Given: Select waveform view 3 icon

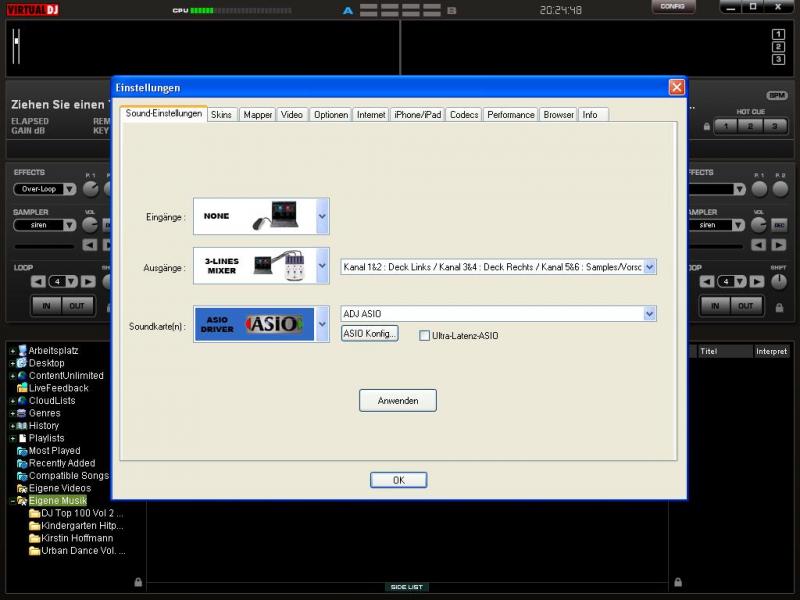Looking at the screenshot, I should coord(778,60).
